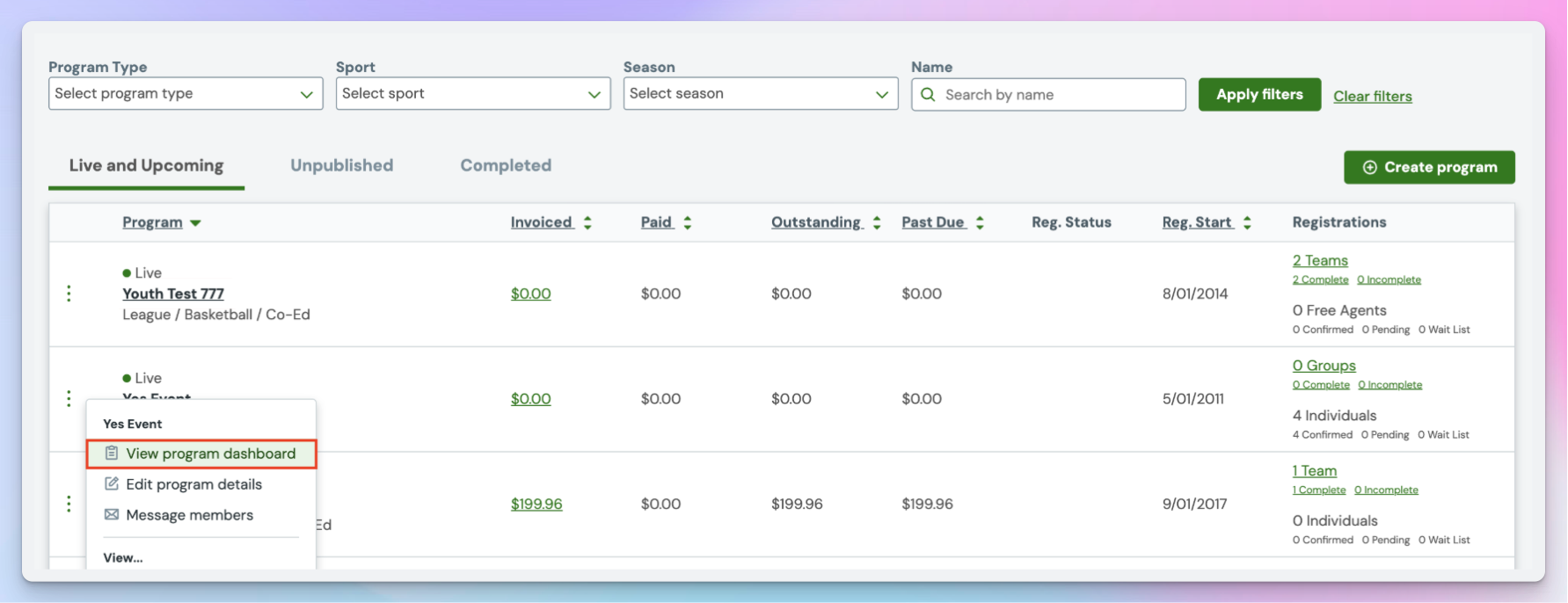Toggle the Past Due column sort arrows

click(980, 223)
